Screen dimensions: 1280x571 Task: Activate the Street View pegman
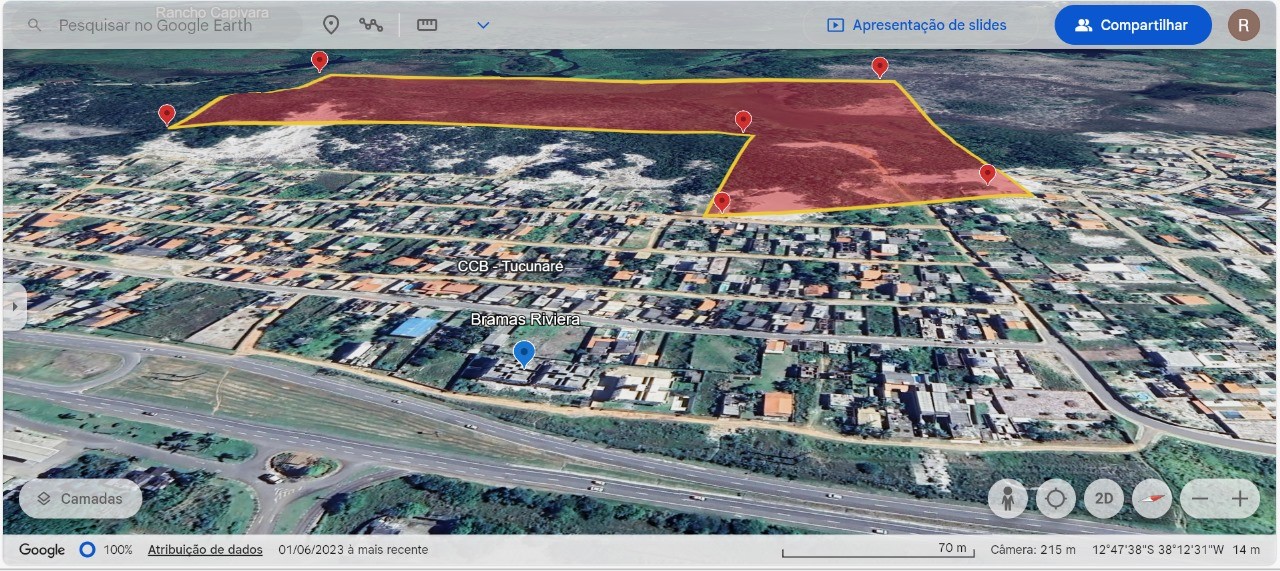[1007, 498]
